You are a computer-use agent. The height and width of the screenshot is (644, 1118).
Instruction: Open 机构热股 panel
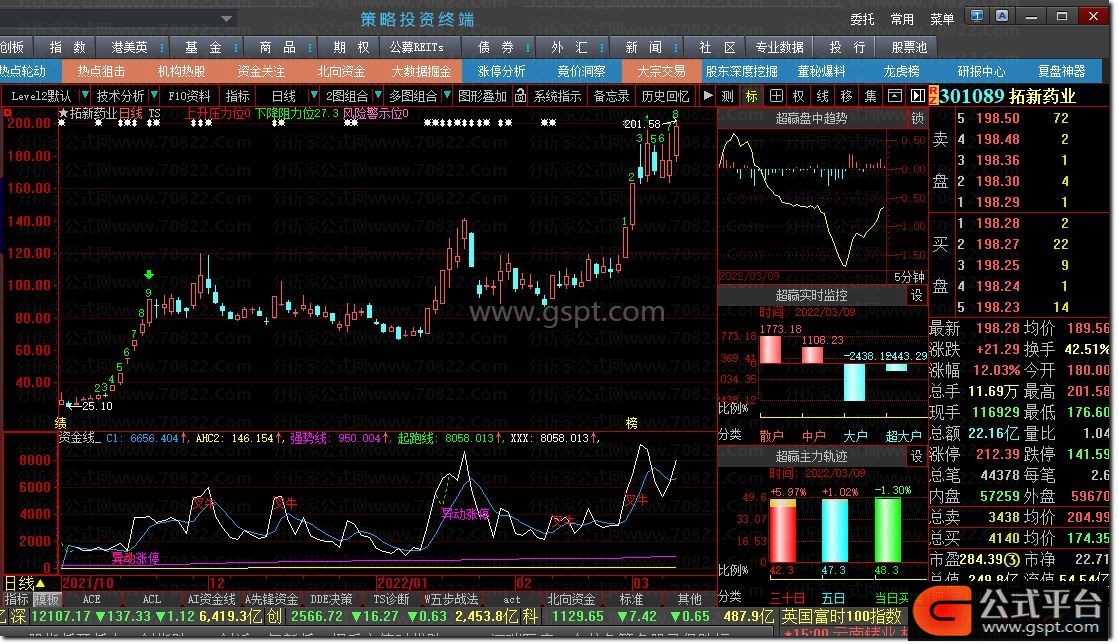(x=181, y=71)
